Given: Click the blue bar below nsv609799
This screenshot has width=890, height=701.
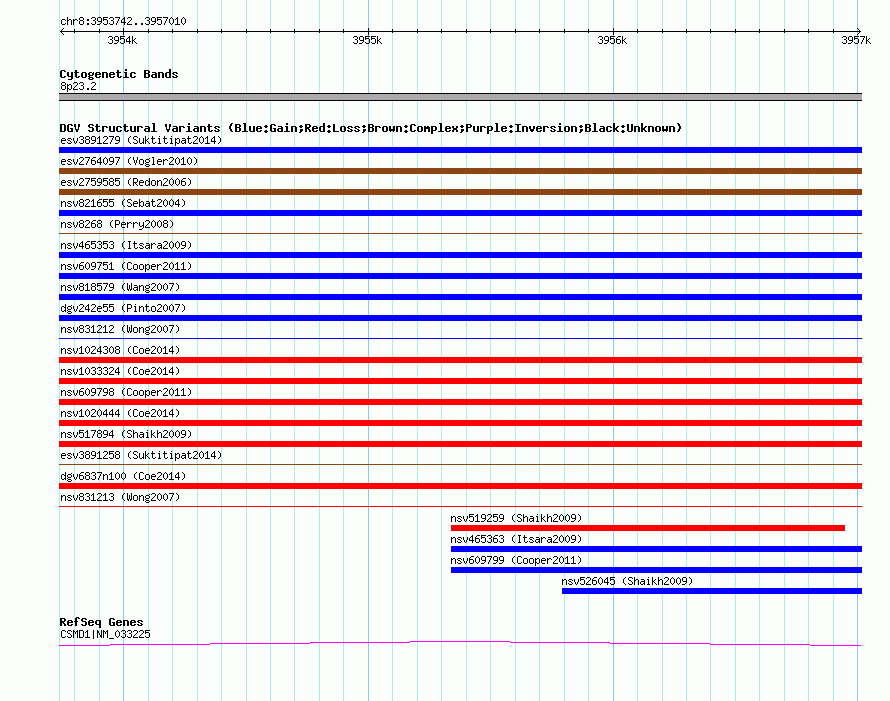Looking at the screenshot, I should [x=656, y=570].
